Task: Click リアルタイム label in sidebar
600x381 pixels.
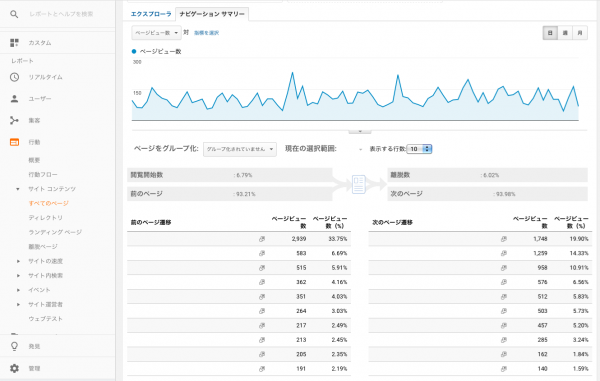Action: pyautogui.click(x=45, y=77)
